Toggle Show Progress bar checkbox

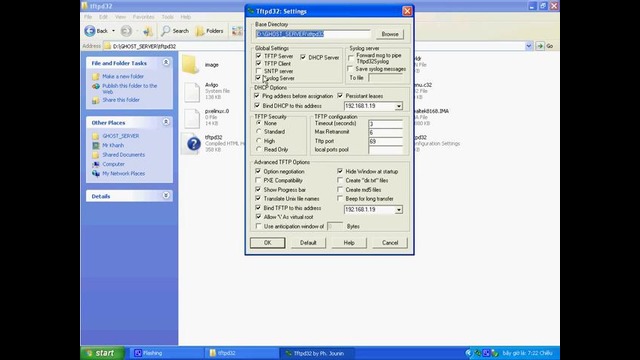(258, 189)
